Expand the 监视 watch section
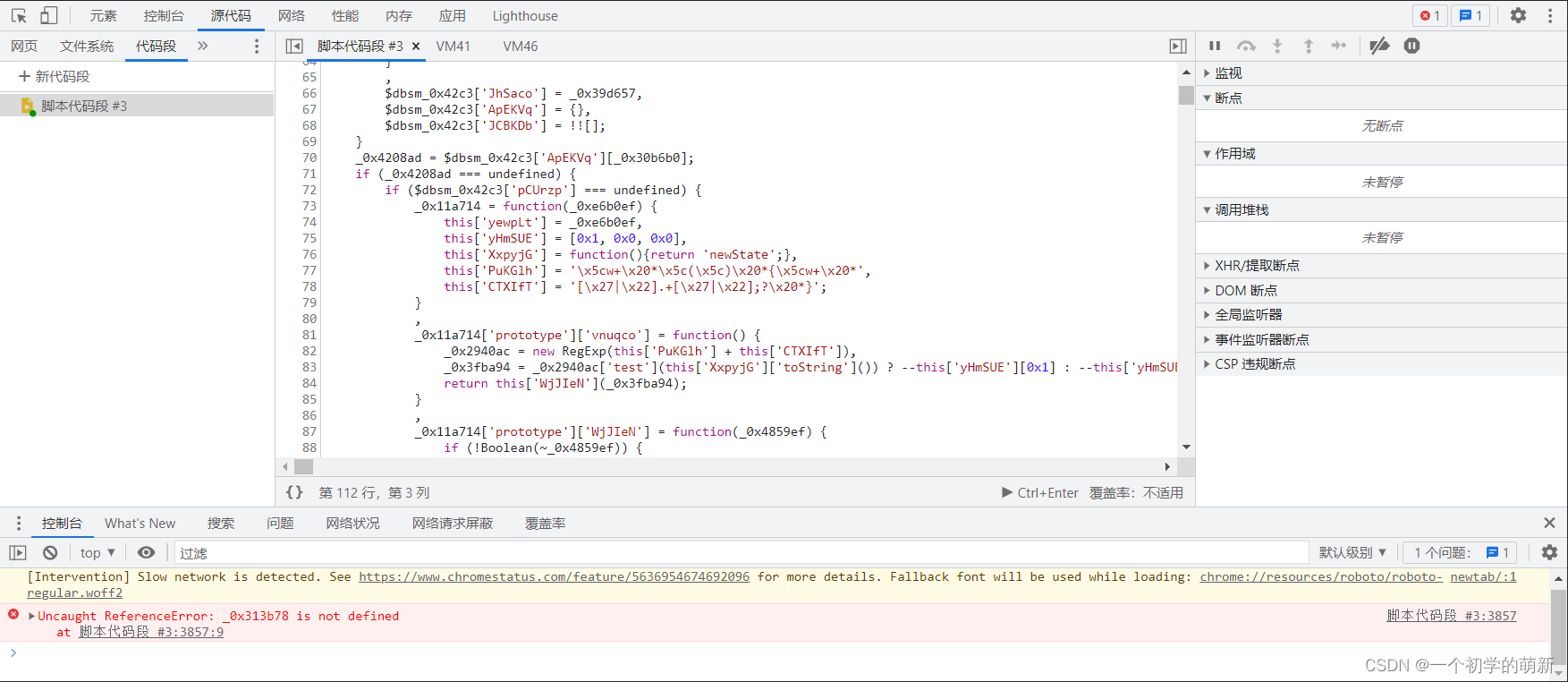Image resolution: width=1568 pixels, height=682 pixels. coord(1381,72)
